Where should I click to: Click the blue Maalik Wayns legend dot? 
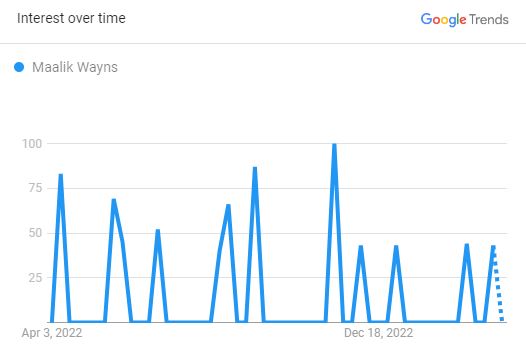tap(19, 67)
